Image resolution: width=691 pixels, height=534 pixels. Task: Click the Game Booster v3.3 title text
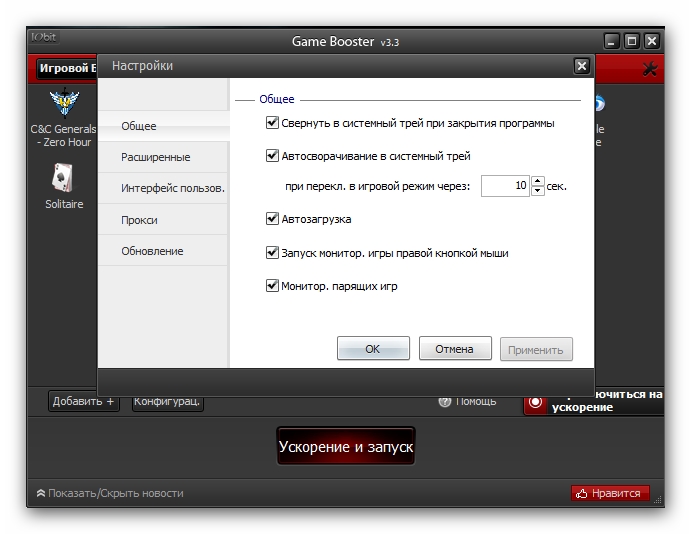click(x=345, y=41)
